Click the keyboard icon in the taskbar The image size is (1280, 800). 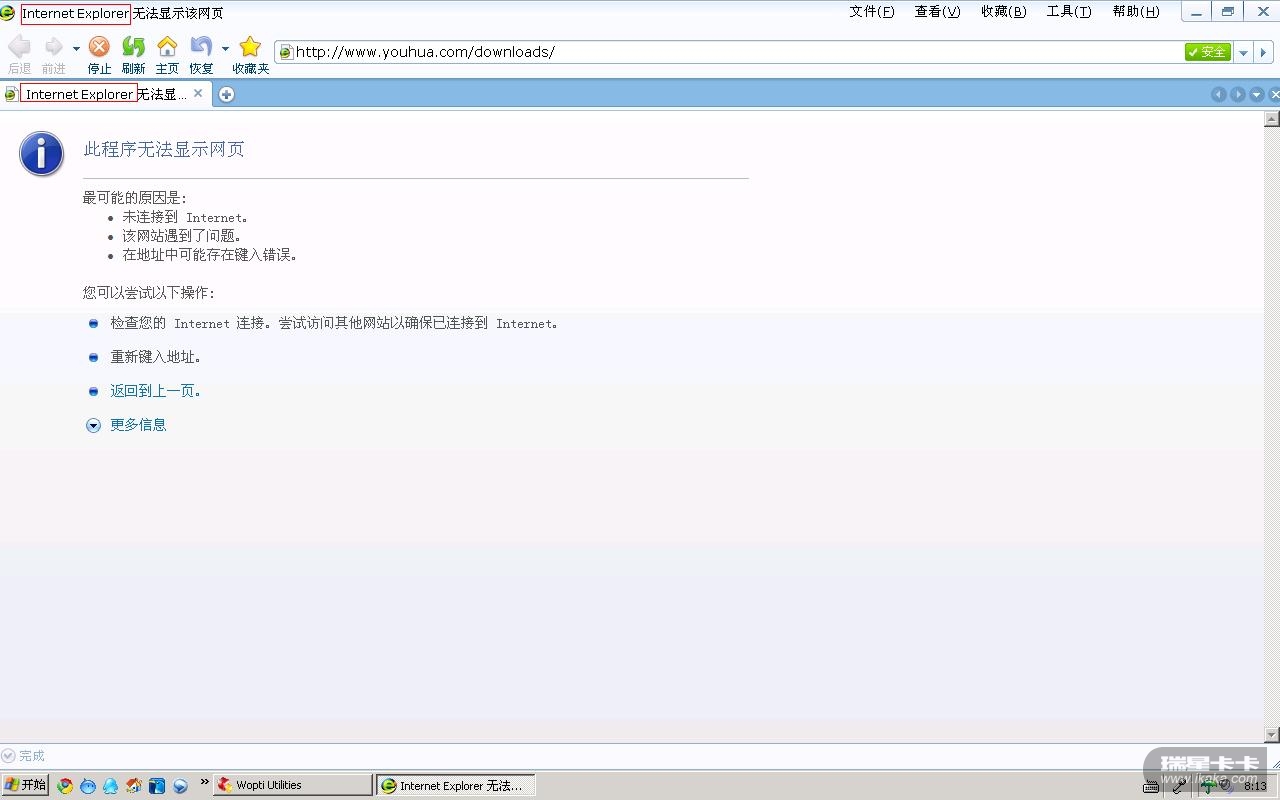coord(1151,786)
